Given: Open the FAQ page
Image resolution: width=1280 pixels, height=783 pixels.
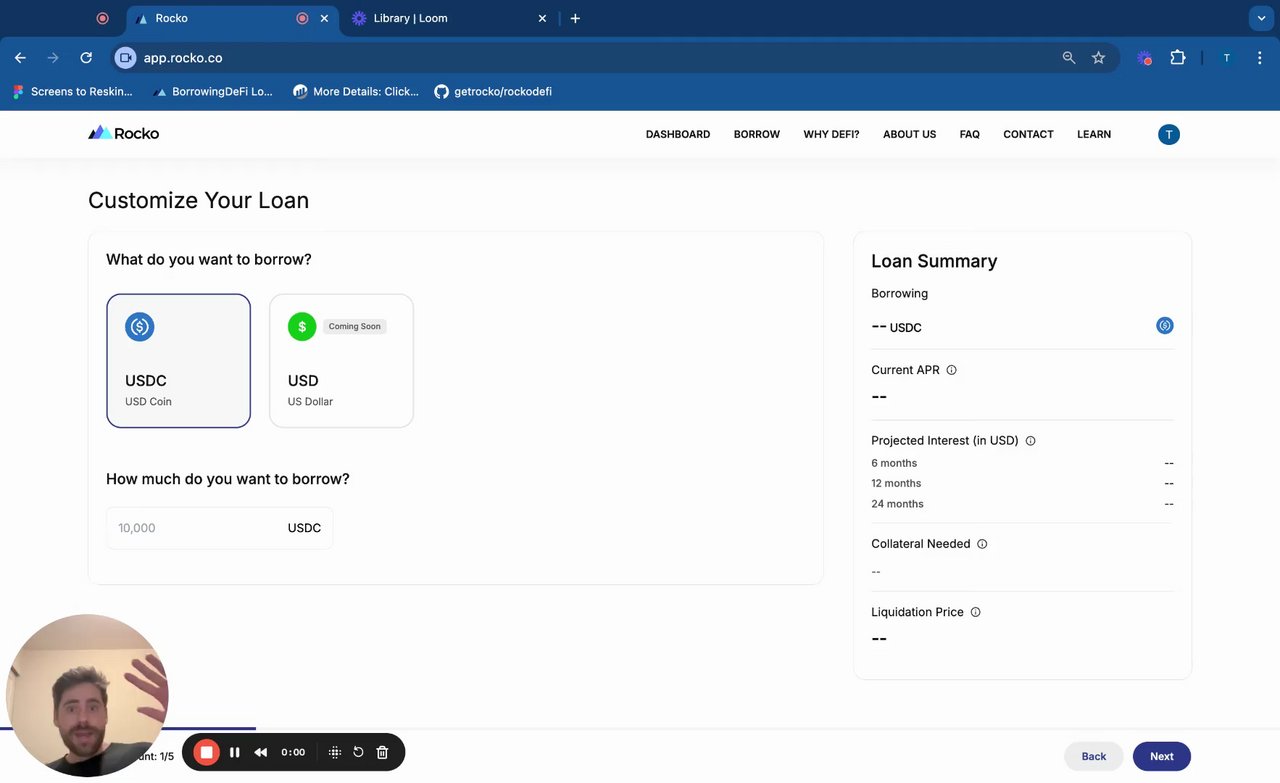Looking at the screenshot, I should click(970, 134).
